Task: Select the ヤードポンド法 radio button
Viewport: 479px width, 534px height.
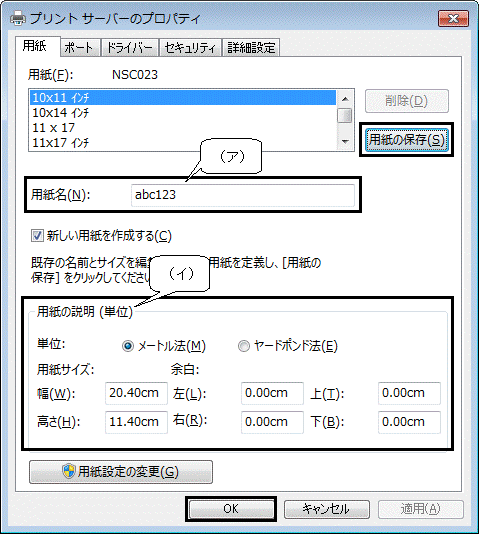Action: tap(243, 346)
